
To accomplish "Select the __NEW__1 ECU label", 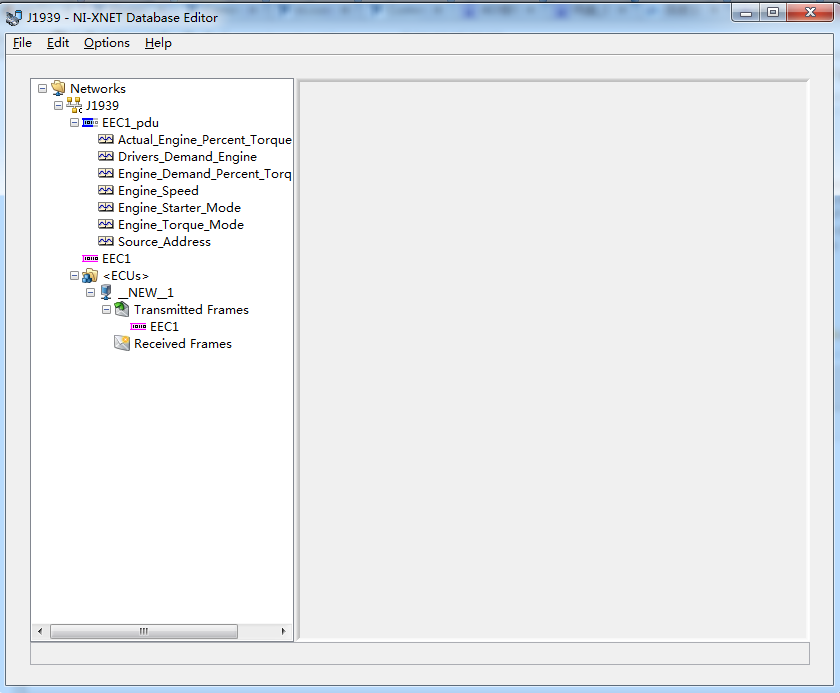I will pyautogui.click(x=146, y=292).
